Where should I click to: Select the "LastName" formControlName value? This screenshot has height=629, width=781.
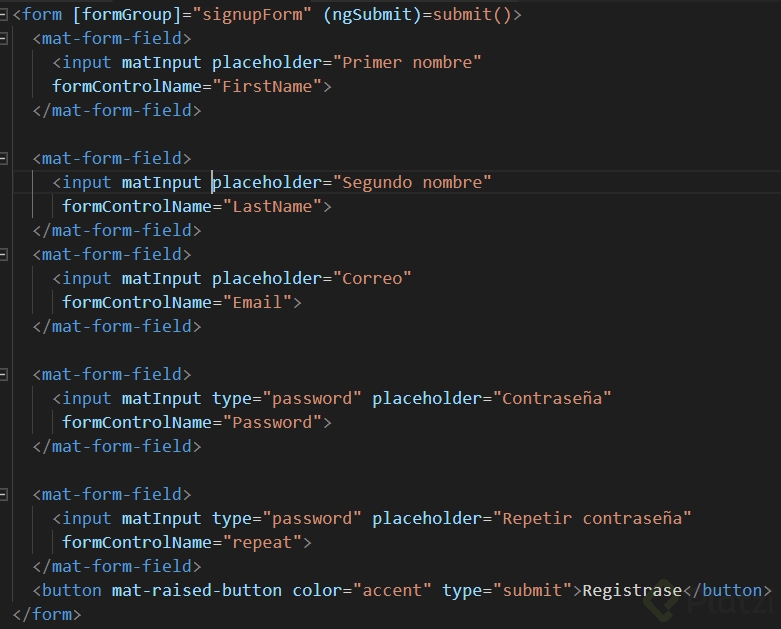tap(272, 207)
